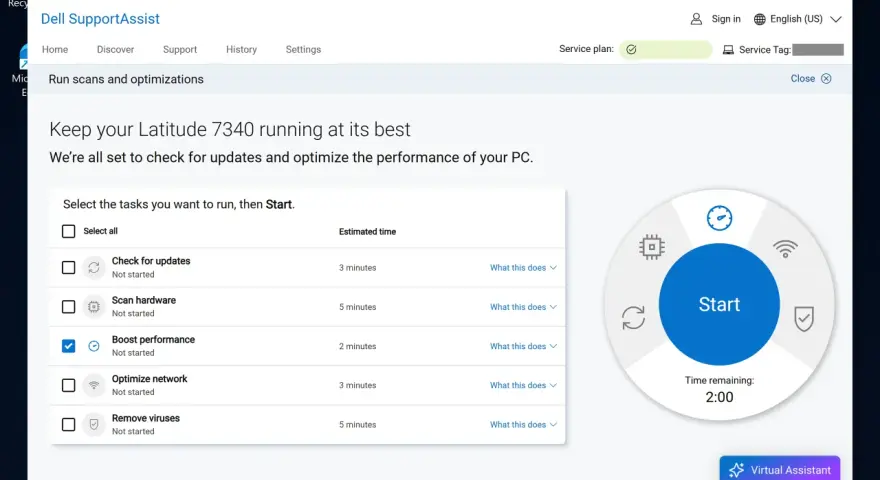Enable the Check for updates checkbox
Image resolution: width=880 pixels, height=480 pixels.
tap(68, 268)
